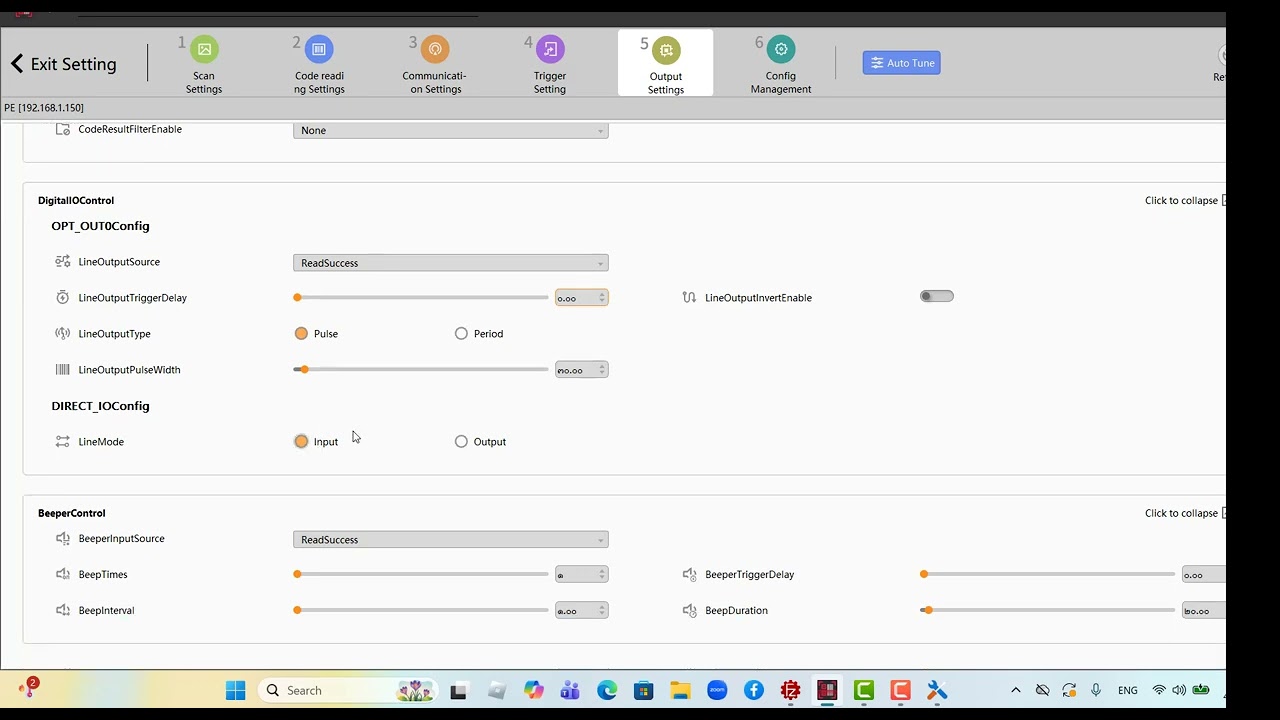
Task: Click BeepTimes slider handle
Action: pyautogui.click(x=297, y=575)
